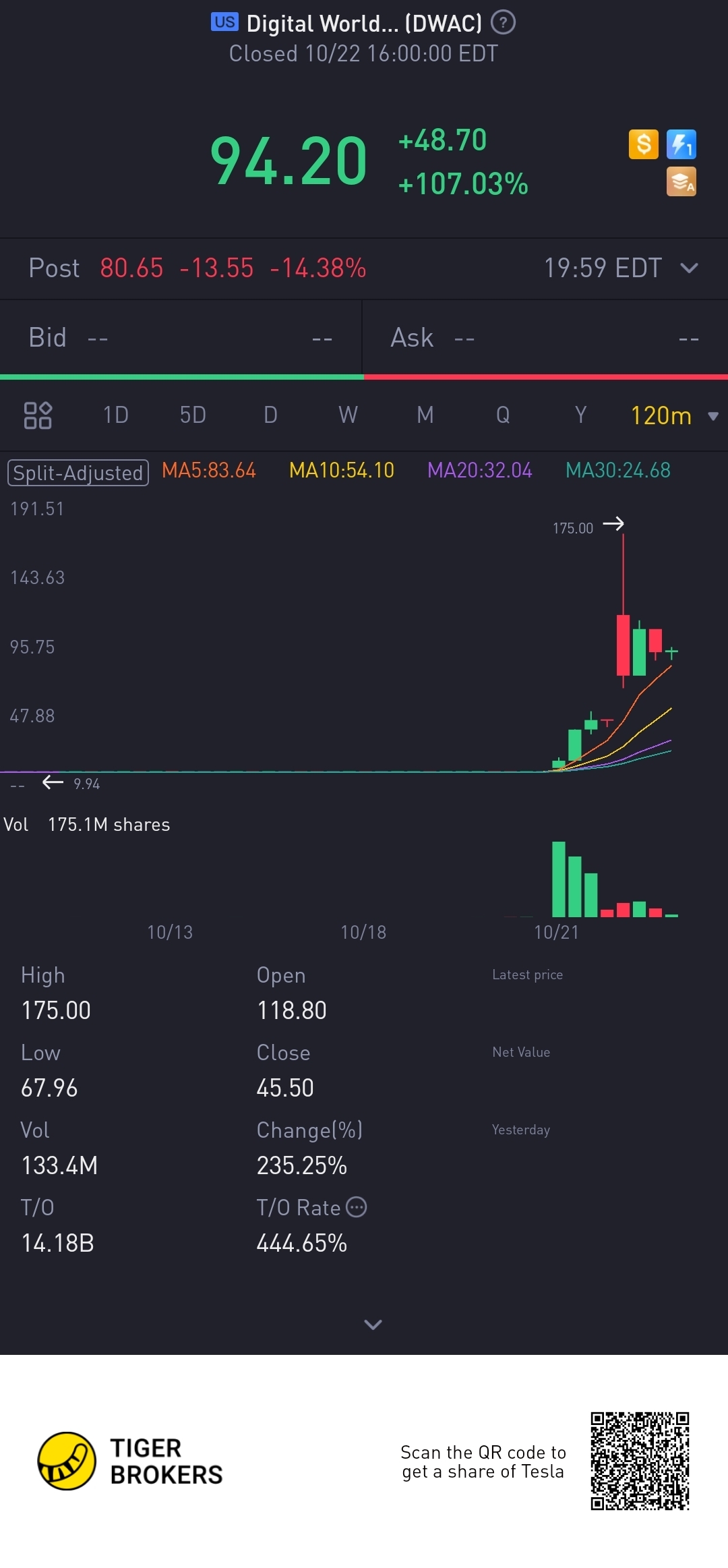Tap the T/O Rate info icon
The height and width of the screenshot is (1568, 728).
click(x=357, y=1207)
